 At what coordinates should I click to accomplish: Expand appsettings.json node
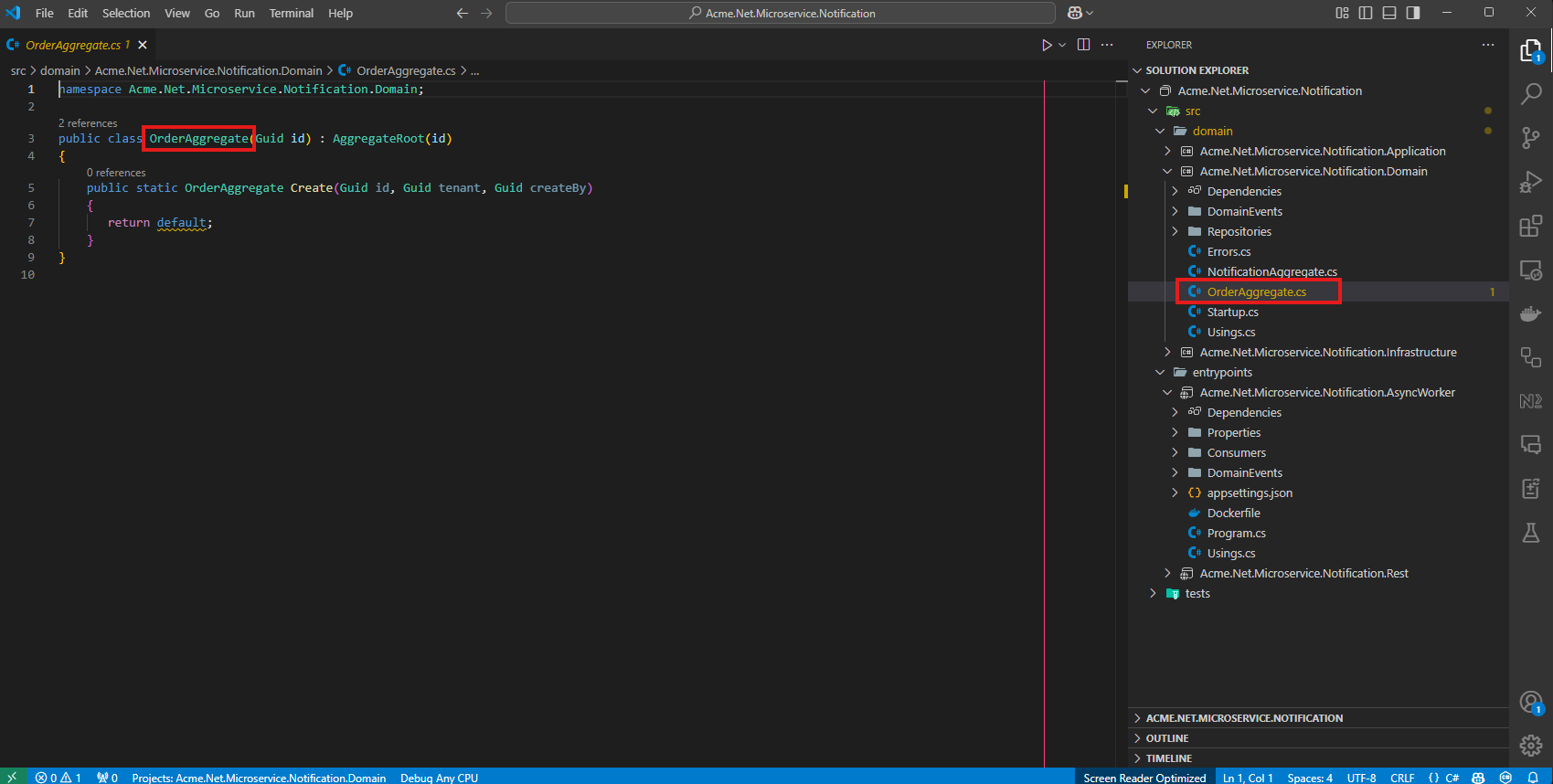click(1175, 493)
